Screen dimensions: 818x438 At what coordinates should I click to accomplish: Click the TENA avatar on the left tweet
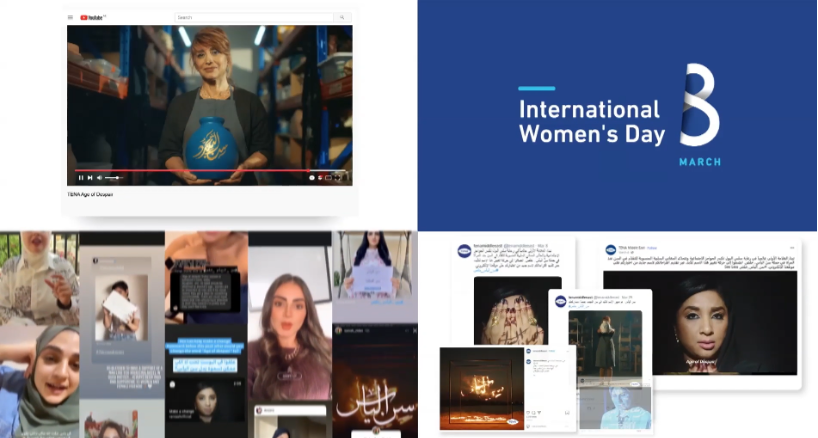pos(465,252)
